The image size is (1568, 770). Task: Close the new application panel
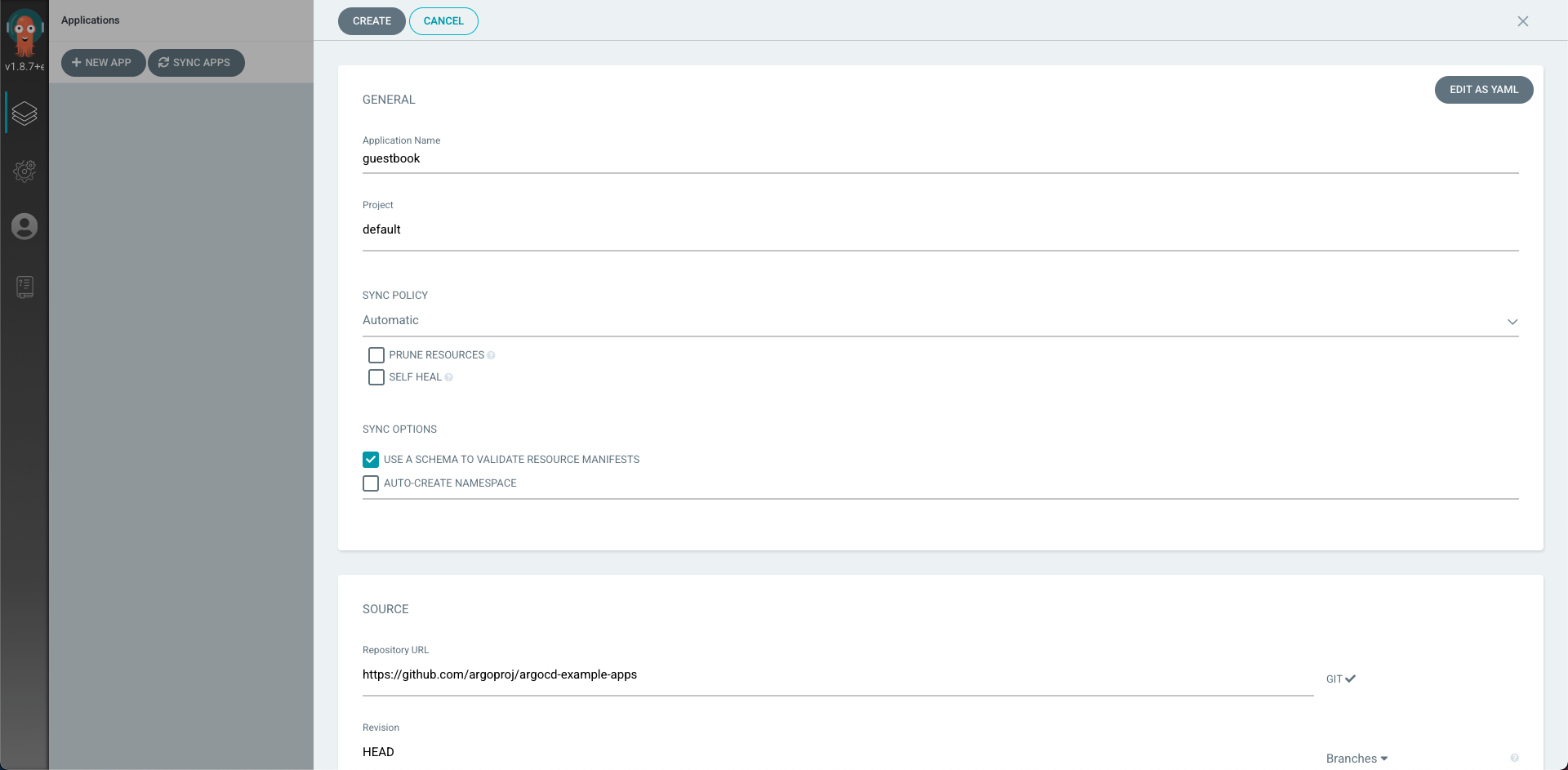1522,21
